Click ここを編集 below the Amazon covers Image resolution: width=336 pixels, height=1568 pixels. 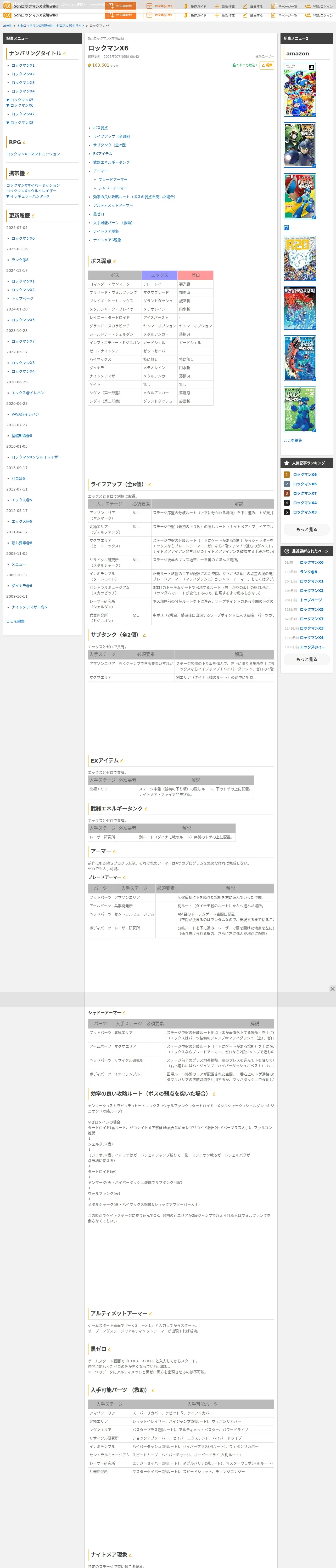(293, 440)
